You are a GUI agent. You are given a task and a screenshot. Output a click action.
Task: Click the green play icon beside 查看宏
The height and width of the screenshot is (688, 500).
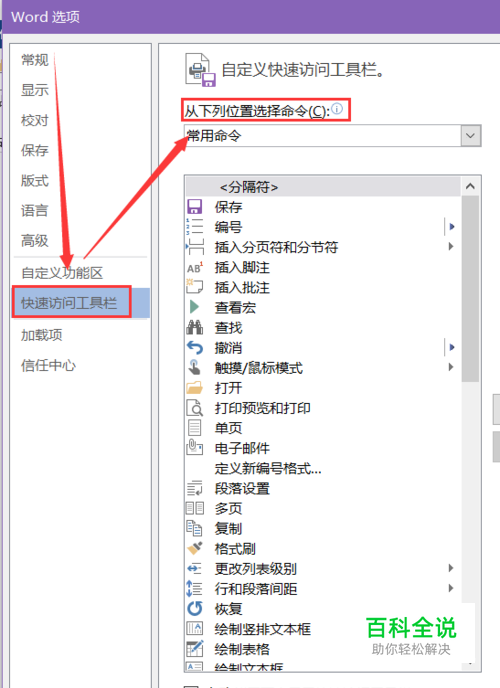[194, 307]
